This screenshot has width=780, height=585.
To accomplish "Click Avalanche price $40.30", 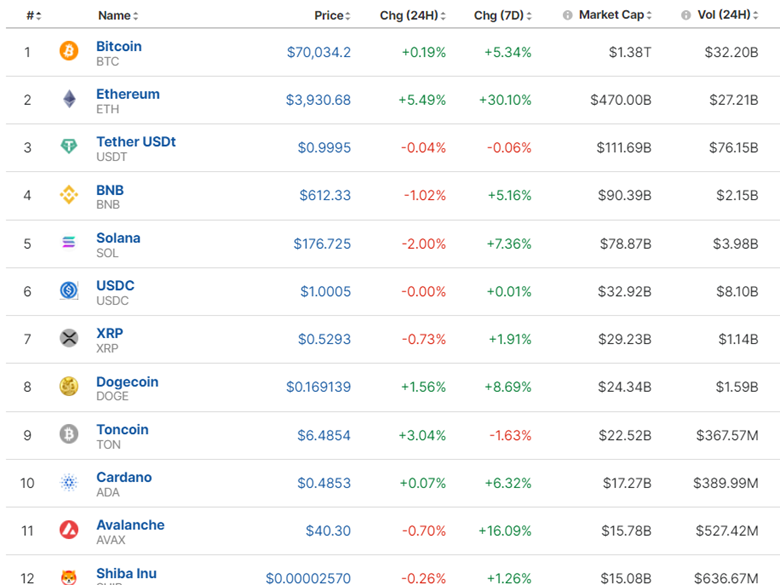I will pos(328,531).
